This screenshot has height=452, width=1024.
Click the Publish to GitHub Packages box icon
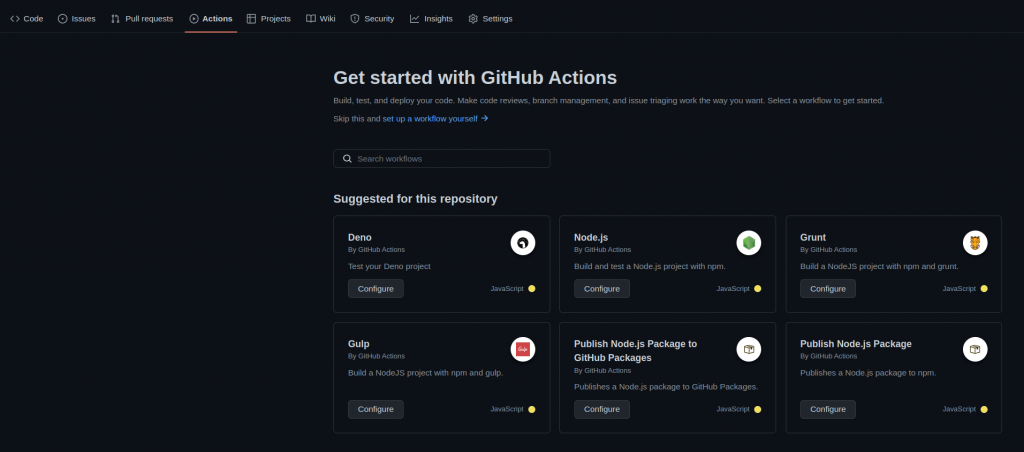tap(749, 349)
